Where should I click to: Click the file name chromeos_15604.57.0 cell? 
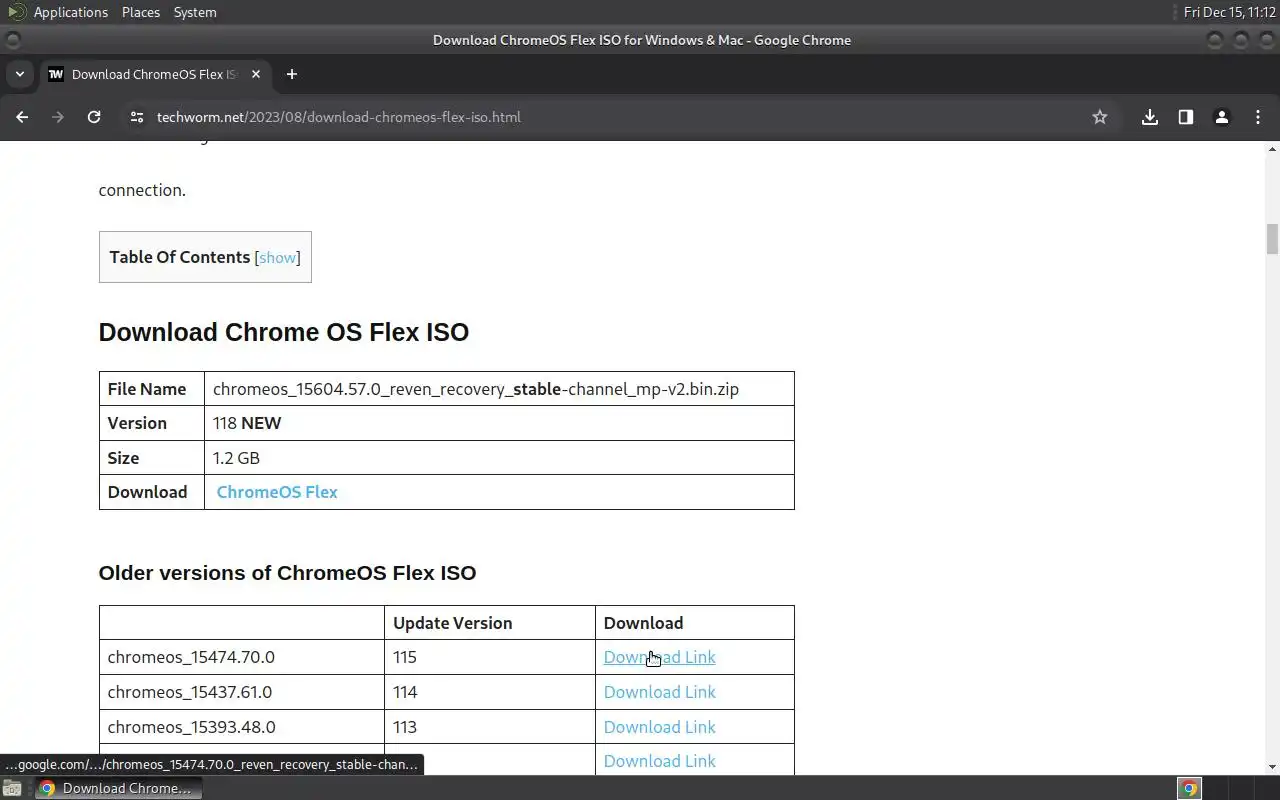point(499,389)
